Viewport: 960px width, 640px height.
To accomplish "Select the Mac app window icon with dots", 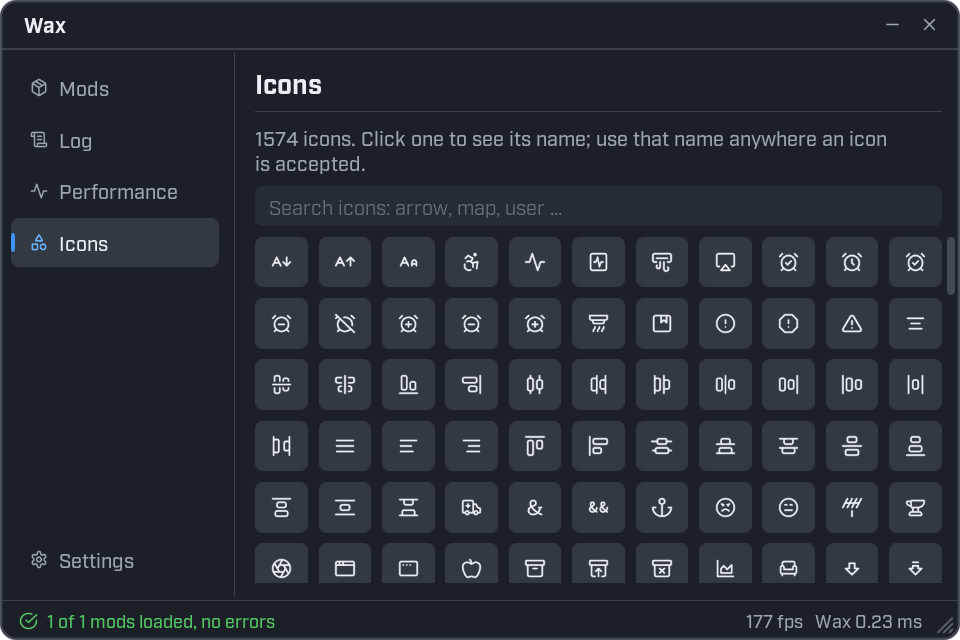I will [x=408, y=563].
